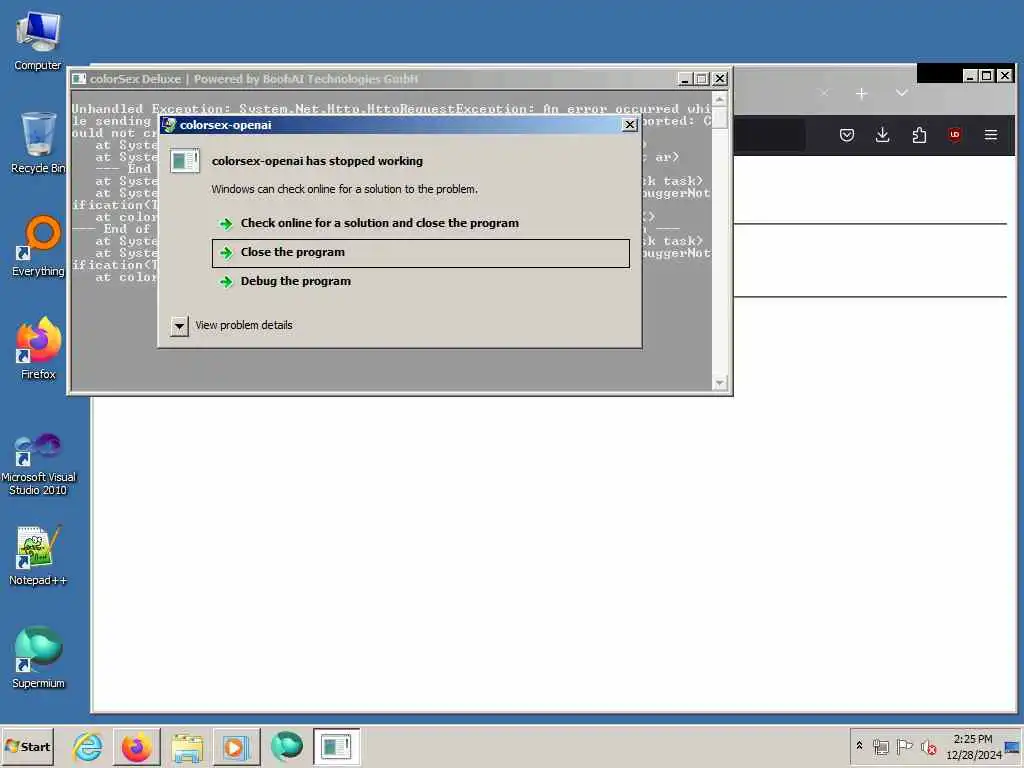Open the Start menu

pyautogui.click(x=27, y=746)
